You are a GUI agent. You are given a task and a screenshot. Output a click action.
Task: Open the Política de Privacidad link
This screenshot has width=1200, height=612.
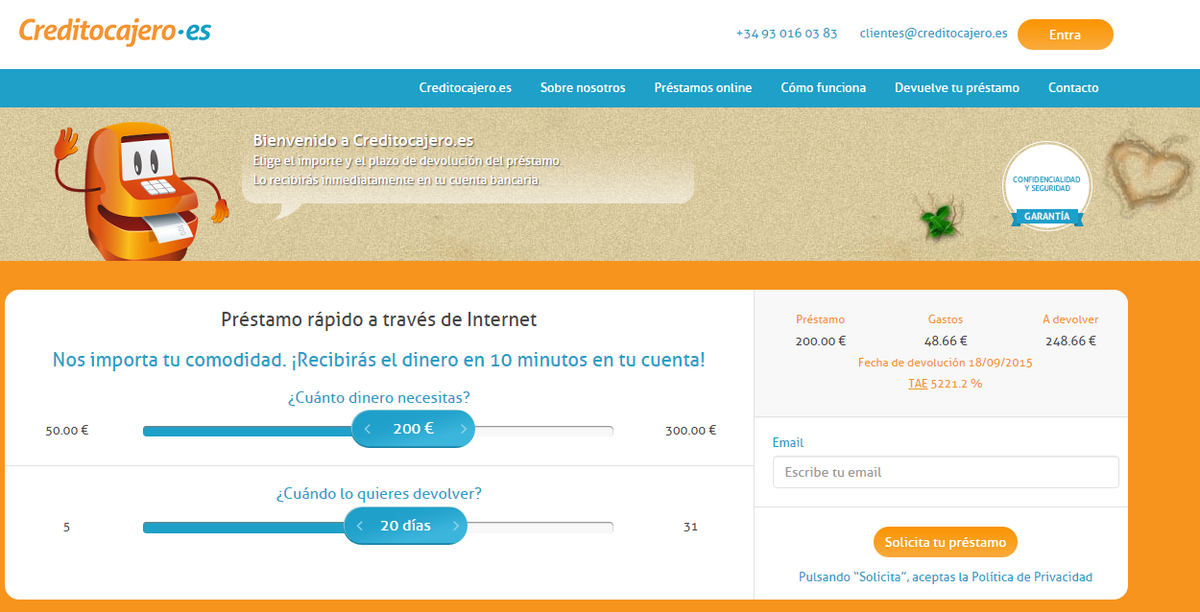pos(1032,577)
